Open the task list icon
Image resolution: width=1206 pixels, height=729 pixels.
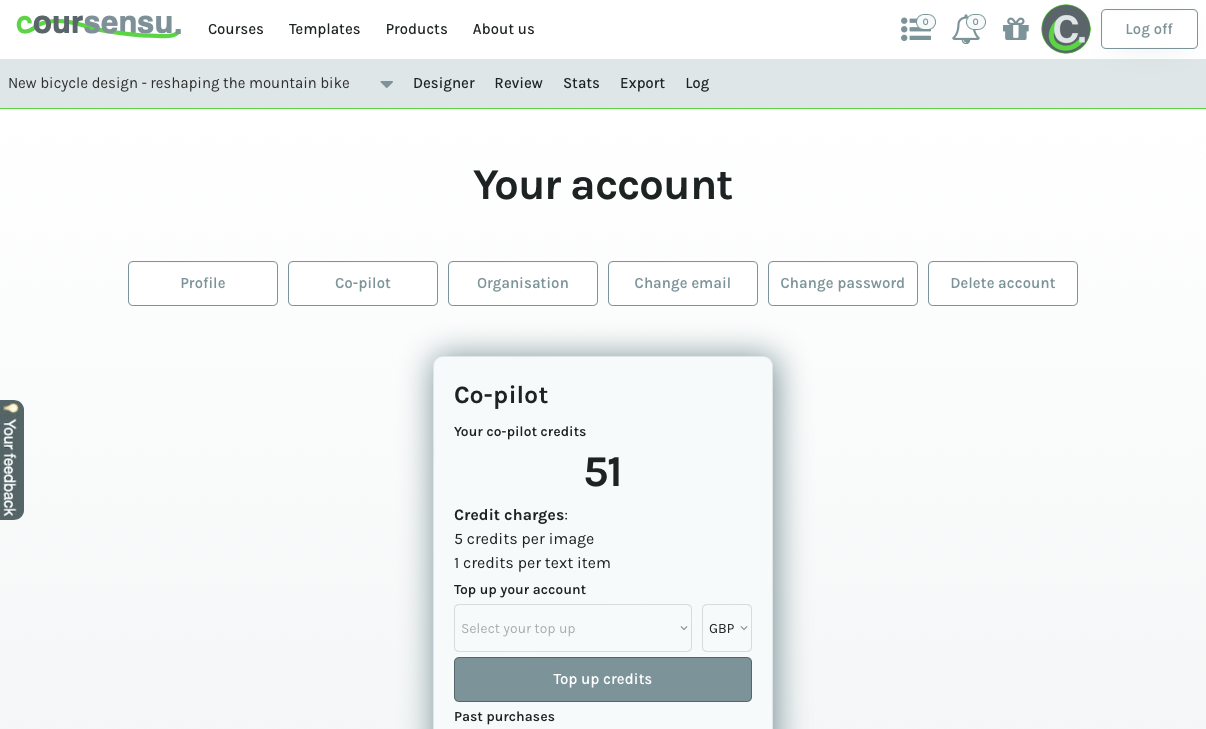point(916,29)
